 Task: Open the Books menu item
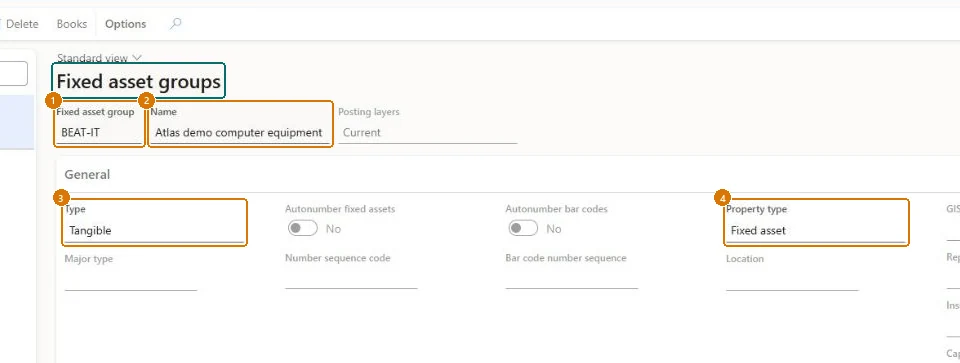pos(72,24)
